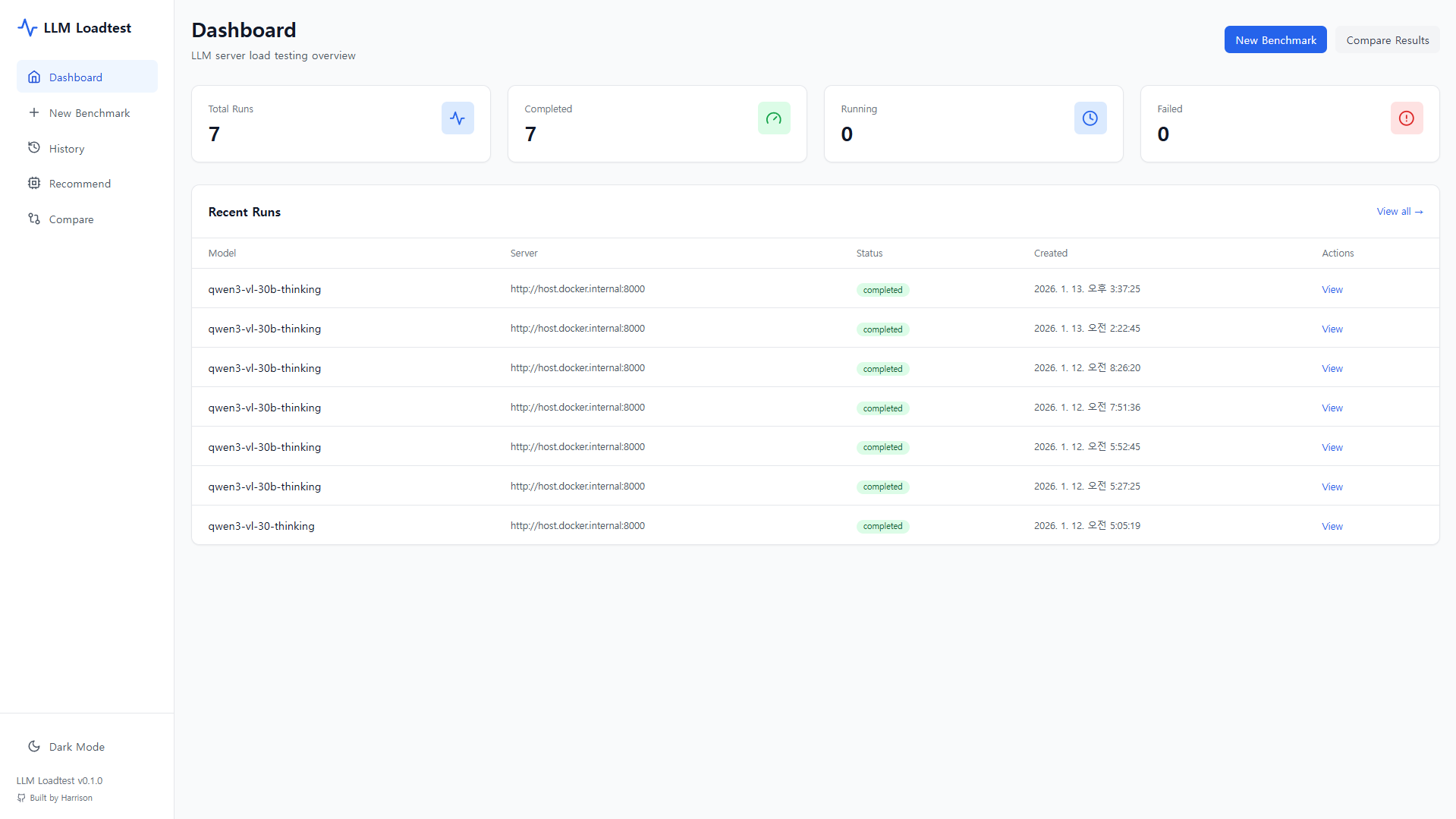Click the Compare Results button

[1387, 39]
